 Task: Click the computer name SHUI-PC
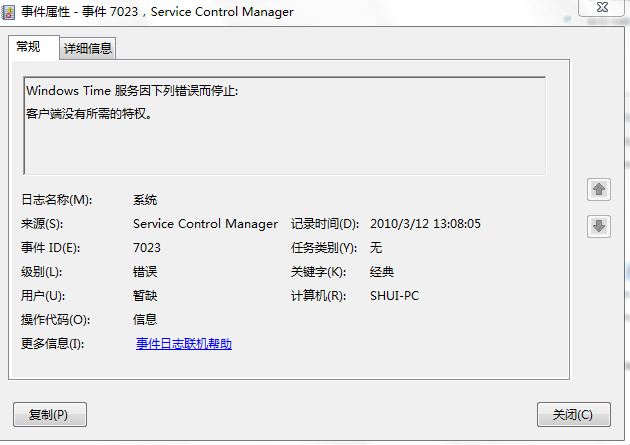pyautogui.click(x=394, y=296)
